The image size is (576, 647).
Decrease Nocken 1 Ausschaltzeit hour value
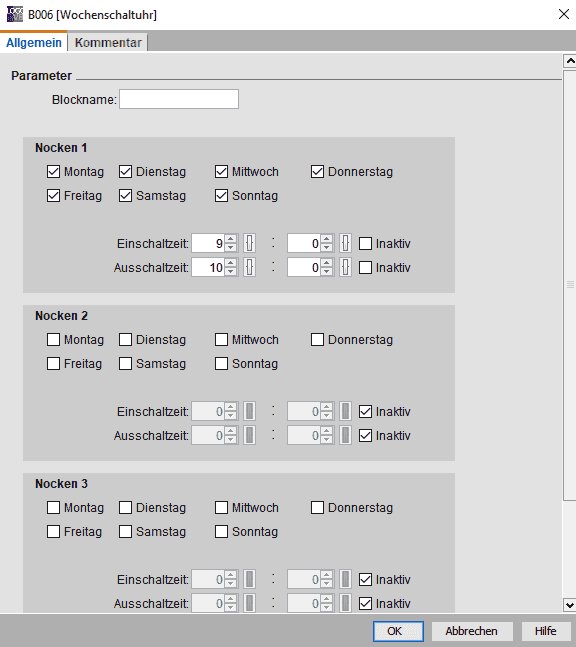point(231,272)
